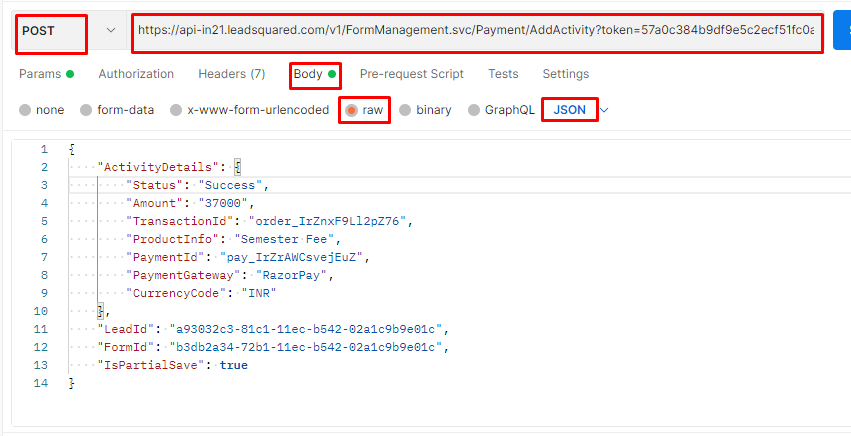Click the "ProductInfo" key
The height and width of the screenshot is (436, 851).
click(173, 239)
